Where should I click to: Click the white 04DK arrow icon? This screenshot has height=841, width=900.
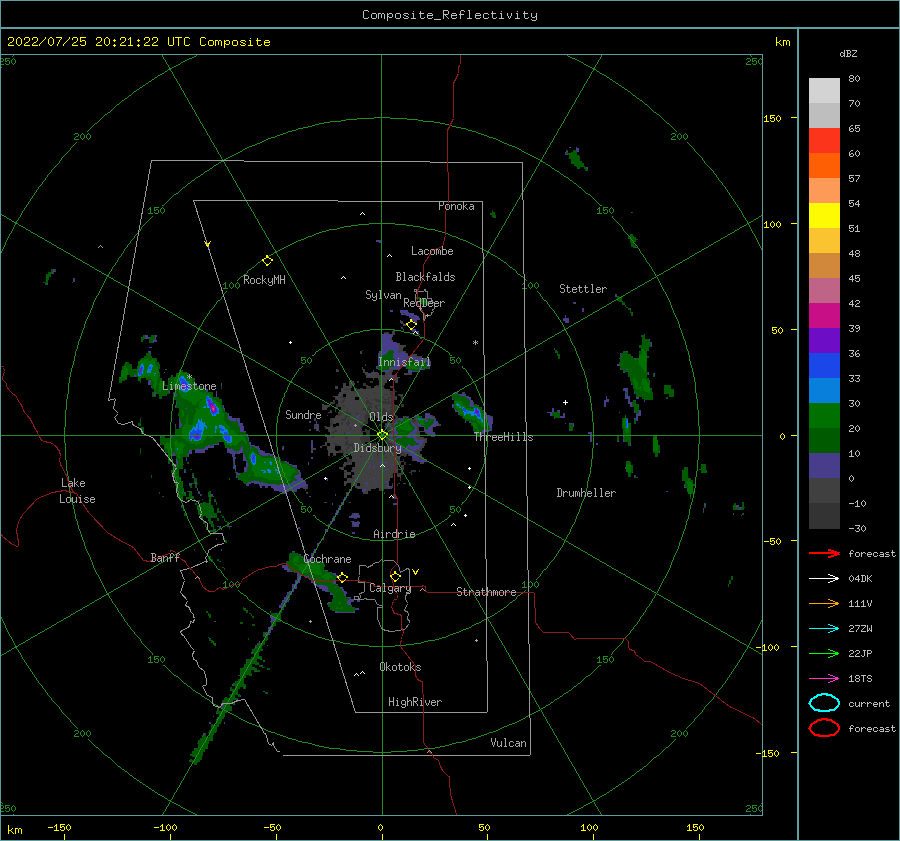point(824,579)
